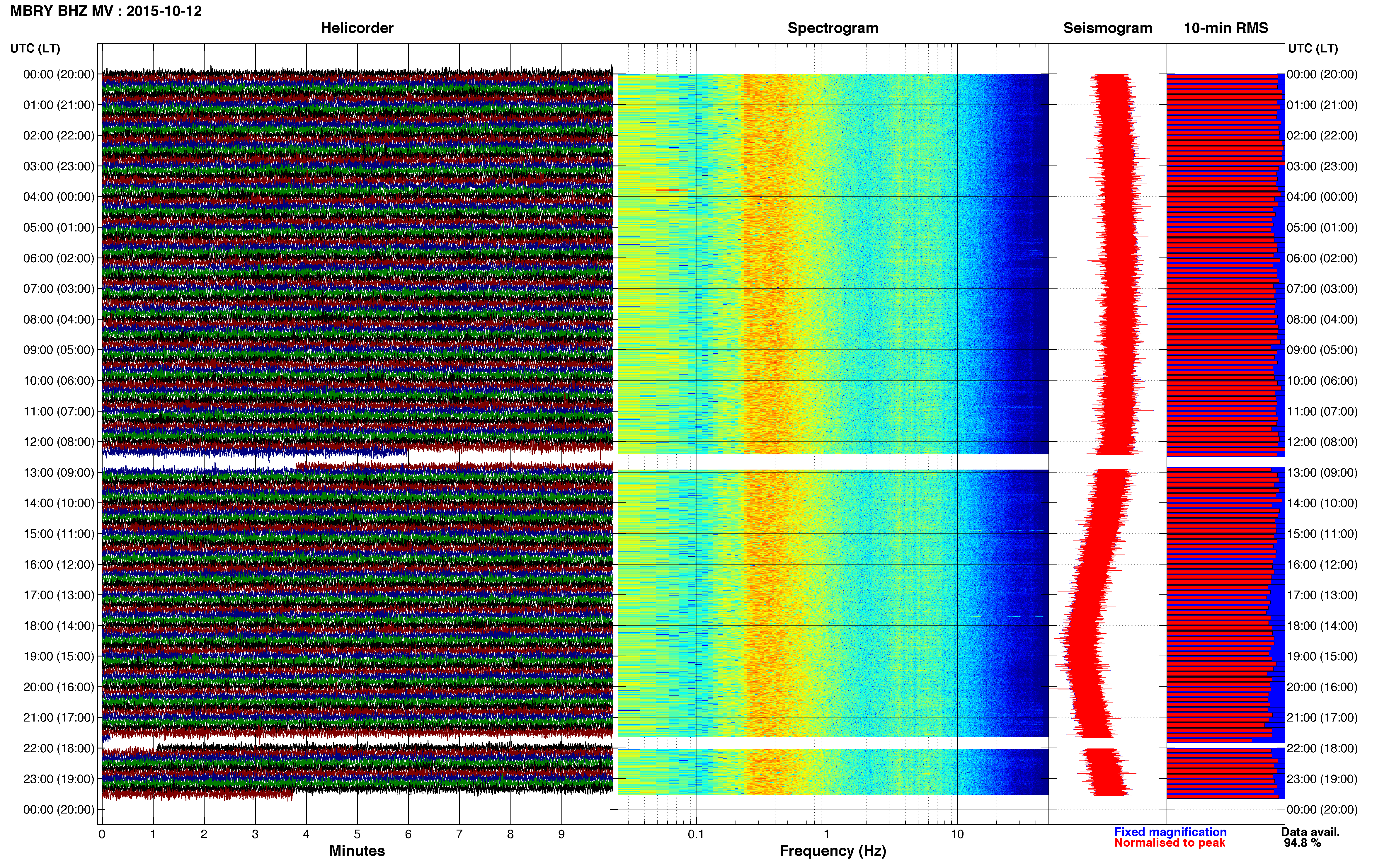
Task: Click RMS panel time label '10:00 (06:00)'
Action: 1322,381
